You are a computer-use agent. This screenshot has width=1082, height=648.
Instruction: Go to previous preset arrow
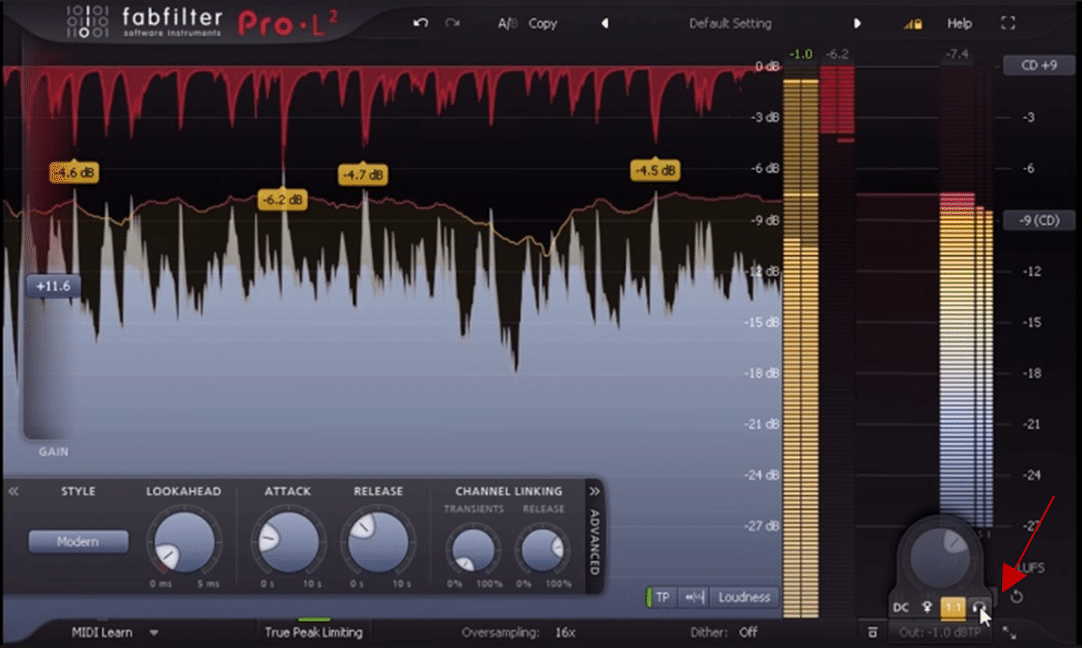tap(604, 23)
